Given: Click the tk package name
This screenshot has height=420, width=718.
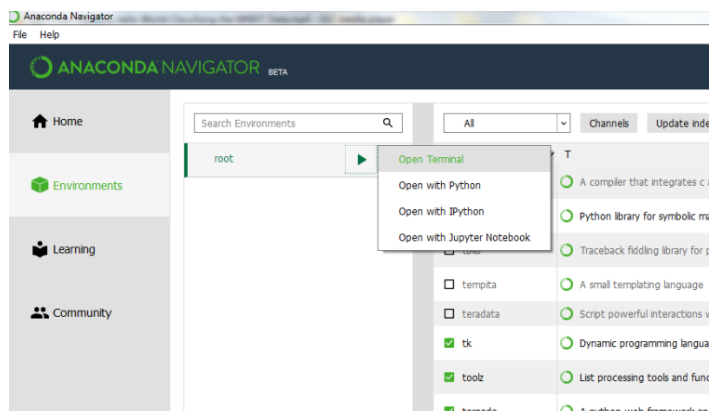Looking at the screenshot, I should pos(467,343).
